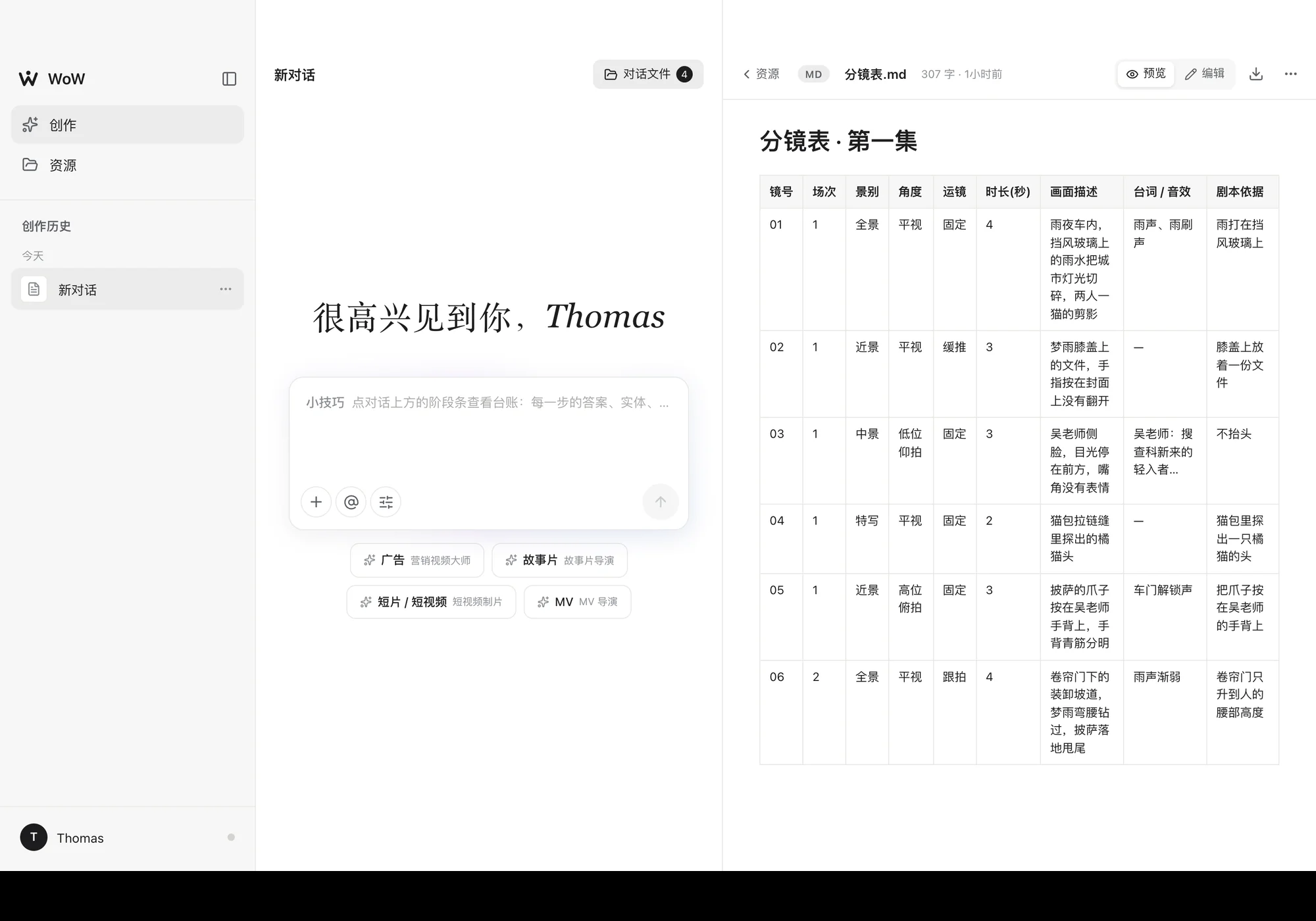This screenshot has height=921, width=1316.
Task: Collapse the sidebar panel icon
Action: pos(229,79)
